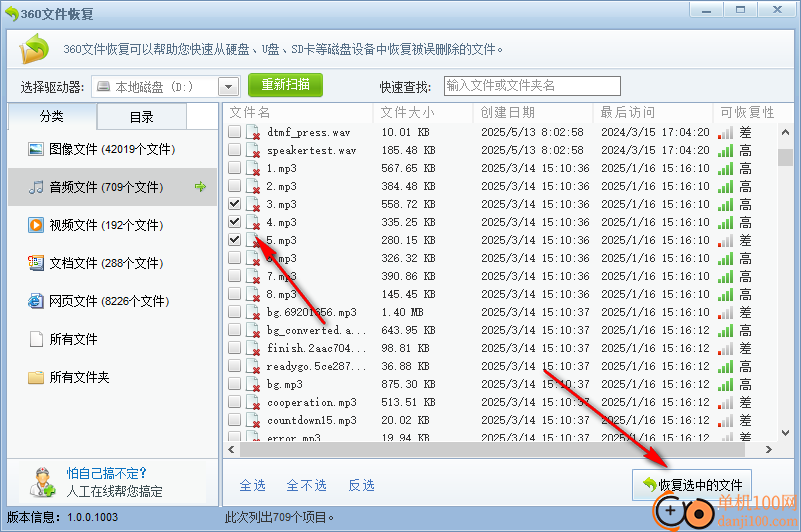Click the 全不选 link
Image resolution: width=801 pixels, height=532 pixels.
coord(307,485)
